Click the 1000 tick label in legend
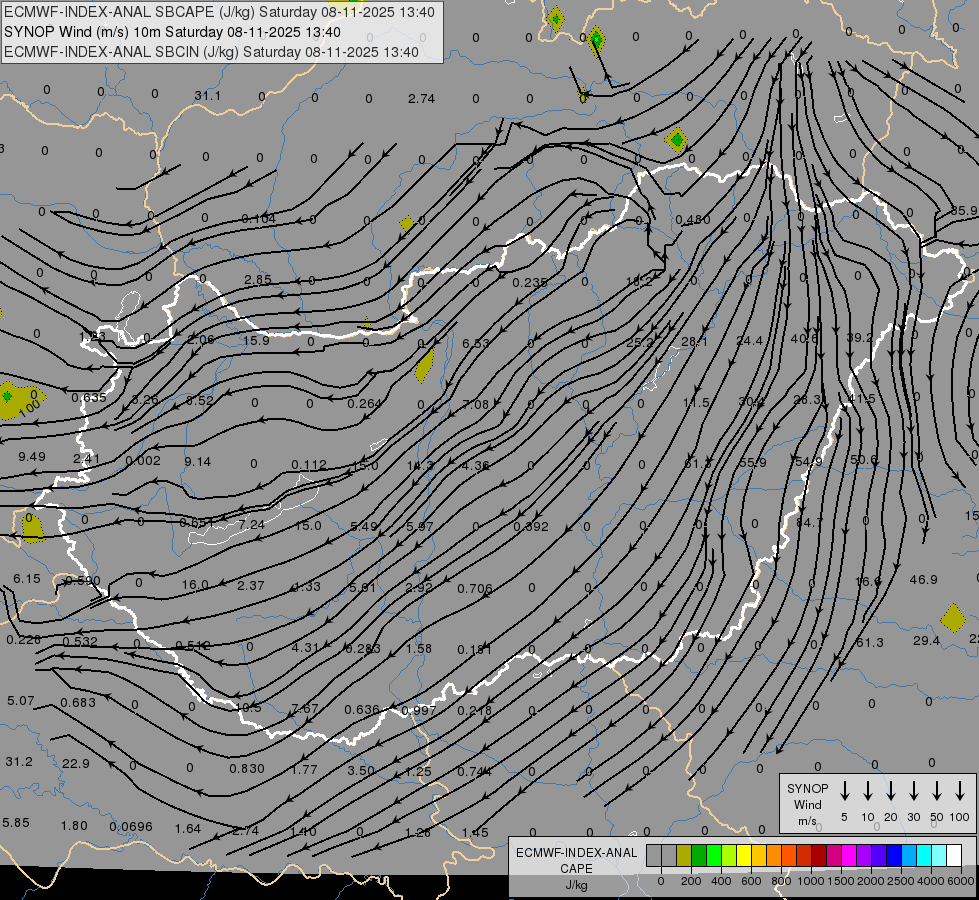This screenshot has height=900, width=979. tap(810, 881)
